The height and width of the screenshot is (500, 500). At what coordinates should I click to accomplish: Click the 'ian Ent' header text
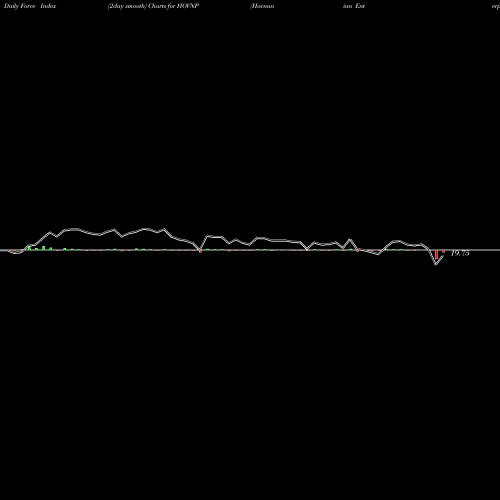tap(354, 6)
